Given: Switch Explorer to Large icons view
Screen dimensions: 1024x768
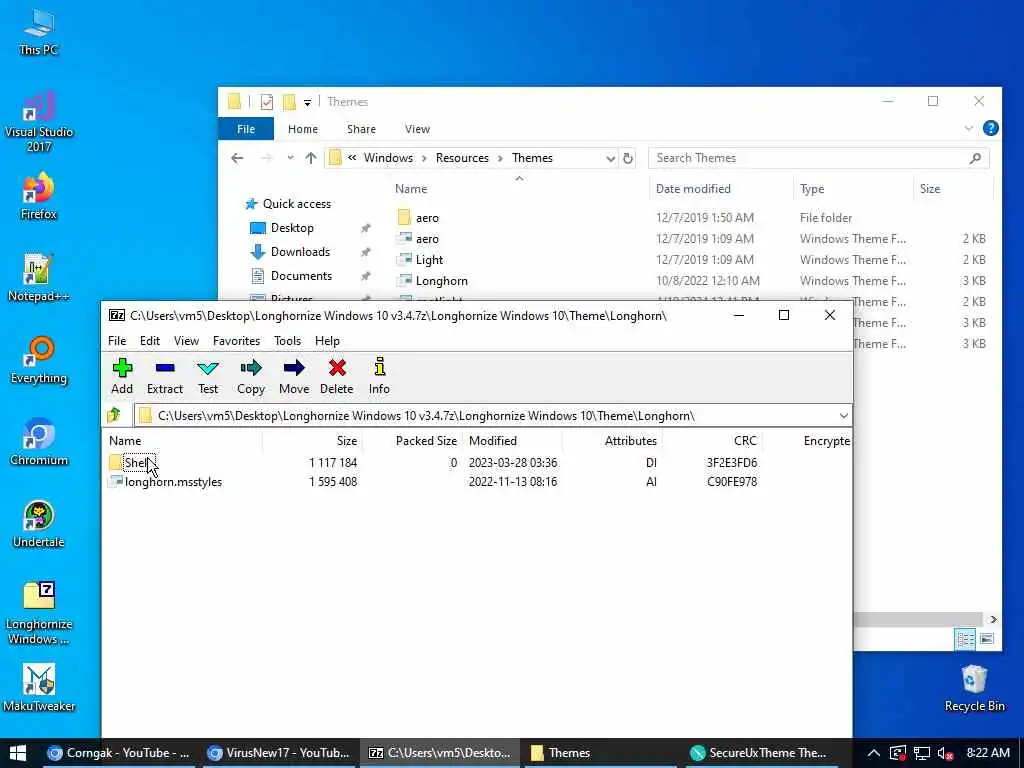Looking at the screenshot, I should [986, 639].
